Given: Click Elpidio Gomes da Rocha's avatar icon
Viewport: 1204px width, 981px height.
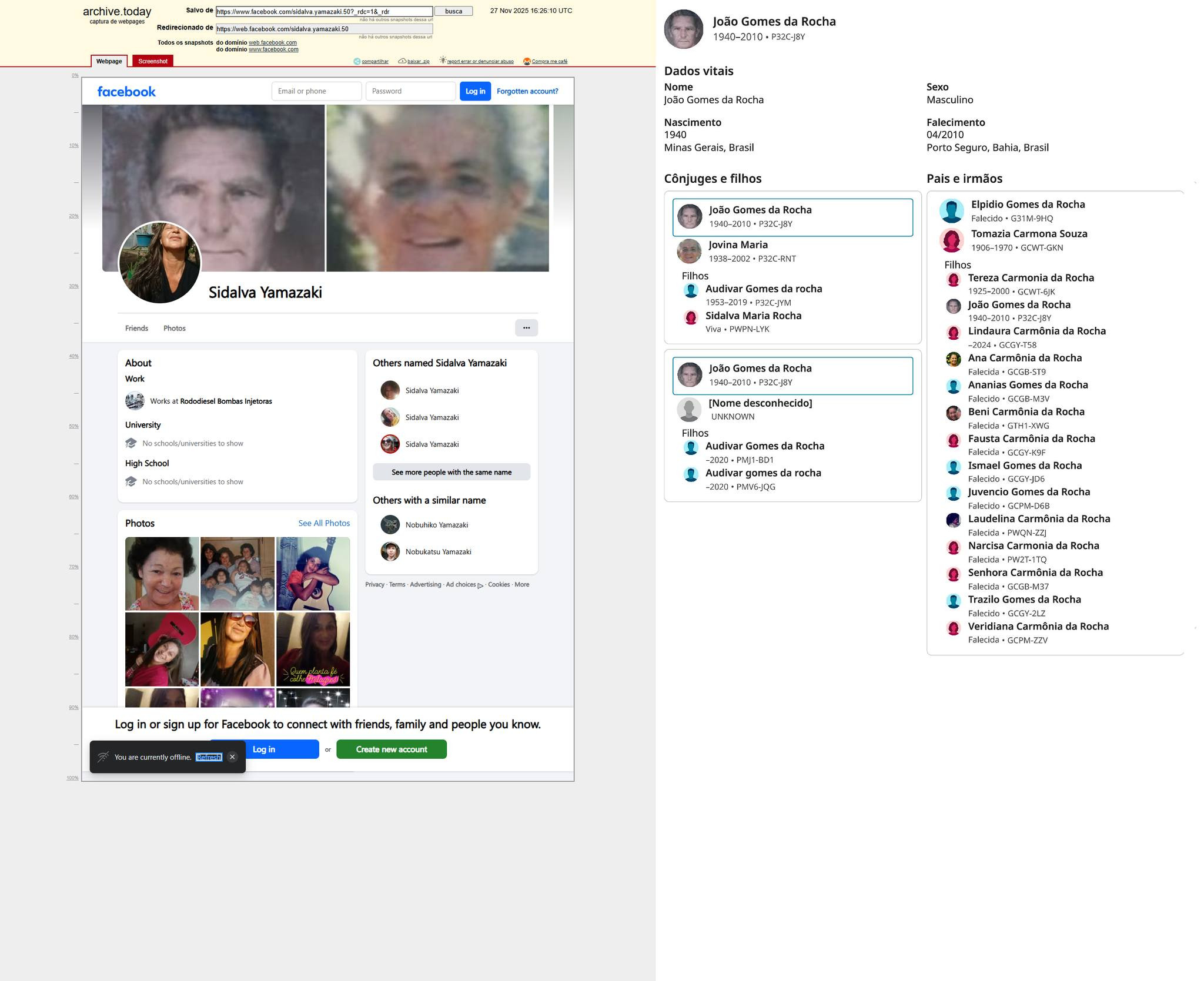Looking at the screenshot, I should point(951,211).
